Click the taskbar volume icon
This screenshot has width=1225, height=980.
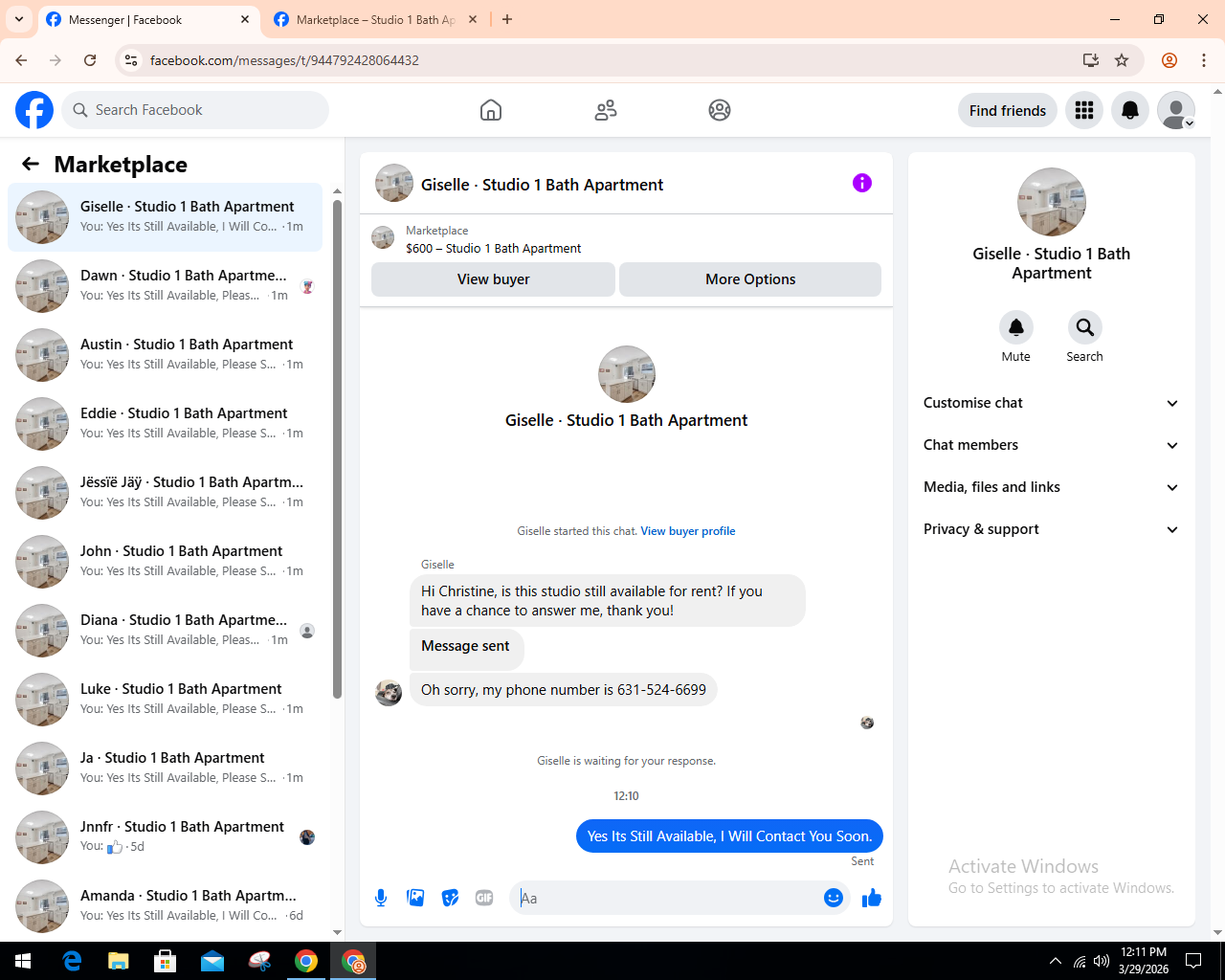pyautogui.click(x=1102, y=961)
